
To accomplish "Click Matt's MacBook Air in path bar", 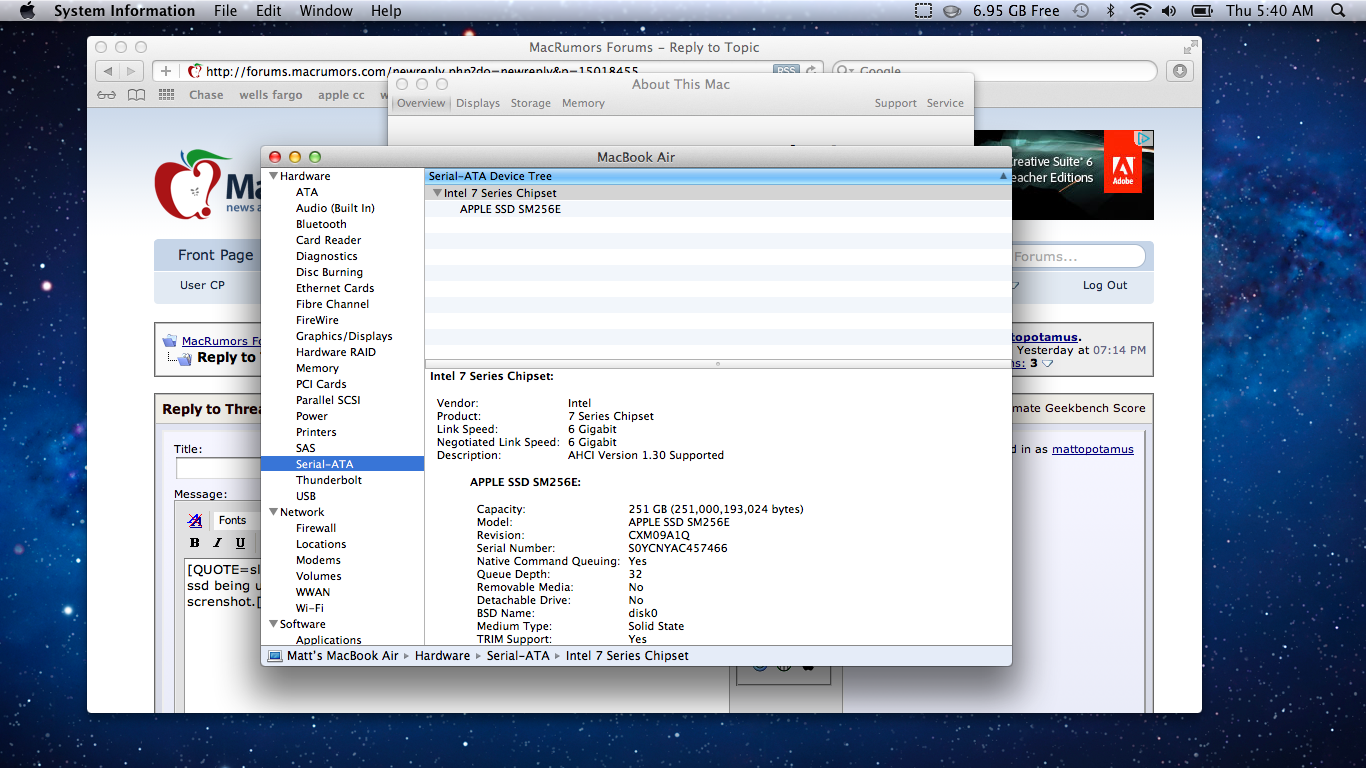I will coord(342,656).
